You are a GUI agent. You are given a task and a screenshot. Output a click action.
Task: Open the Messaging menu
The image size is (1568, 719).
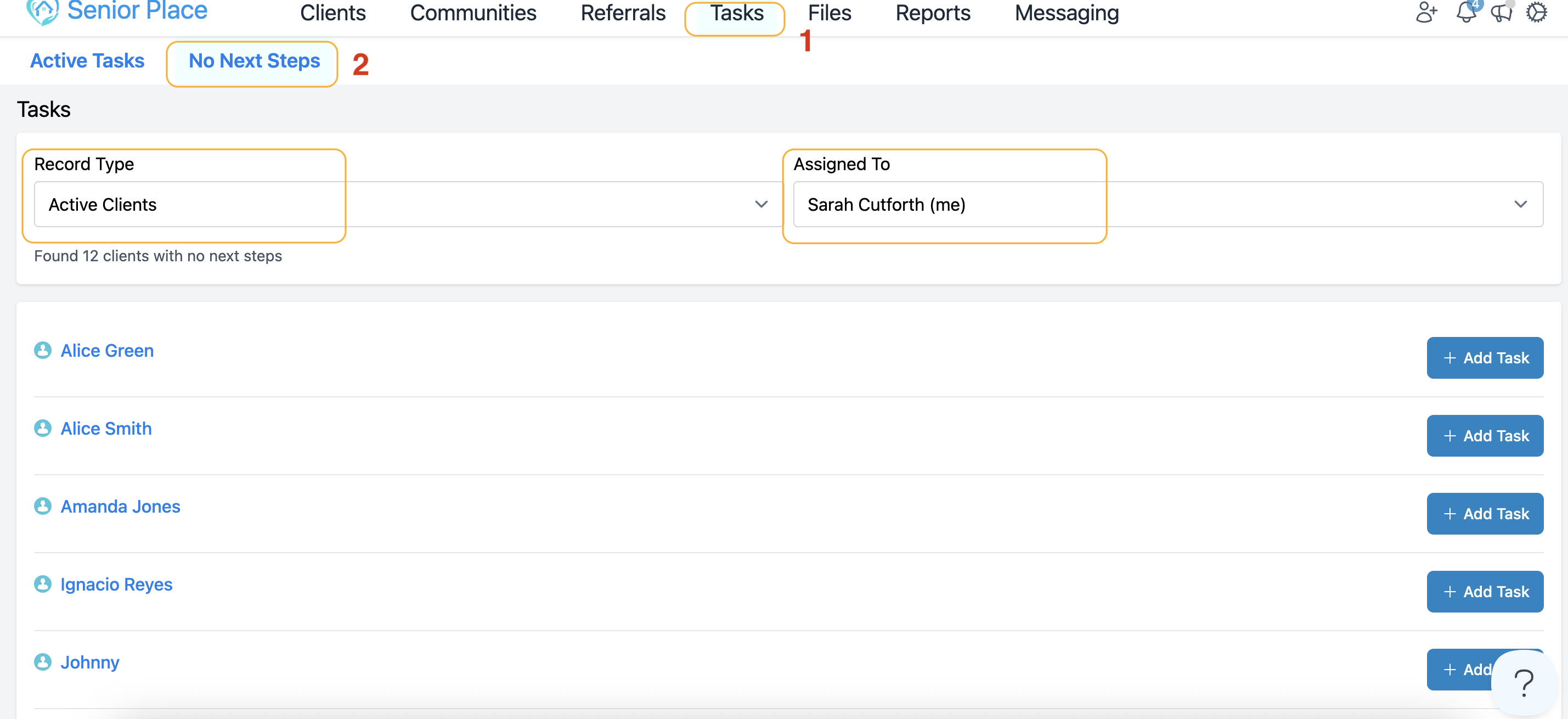point(1067,13)
